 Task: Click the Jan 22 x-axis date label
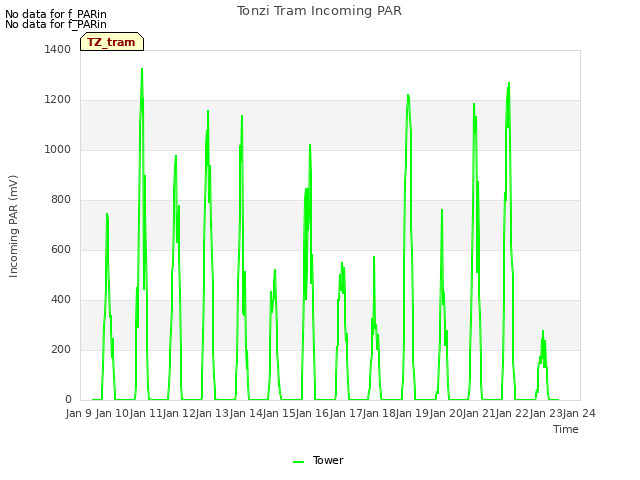[512, 413]
